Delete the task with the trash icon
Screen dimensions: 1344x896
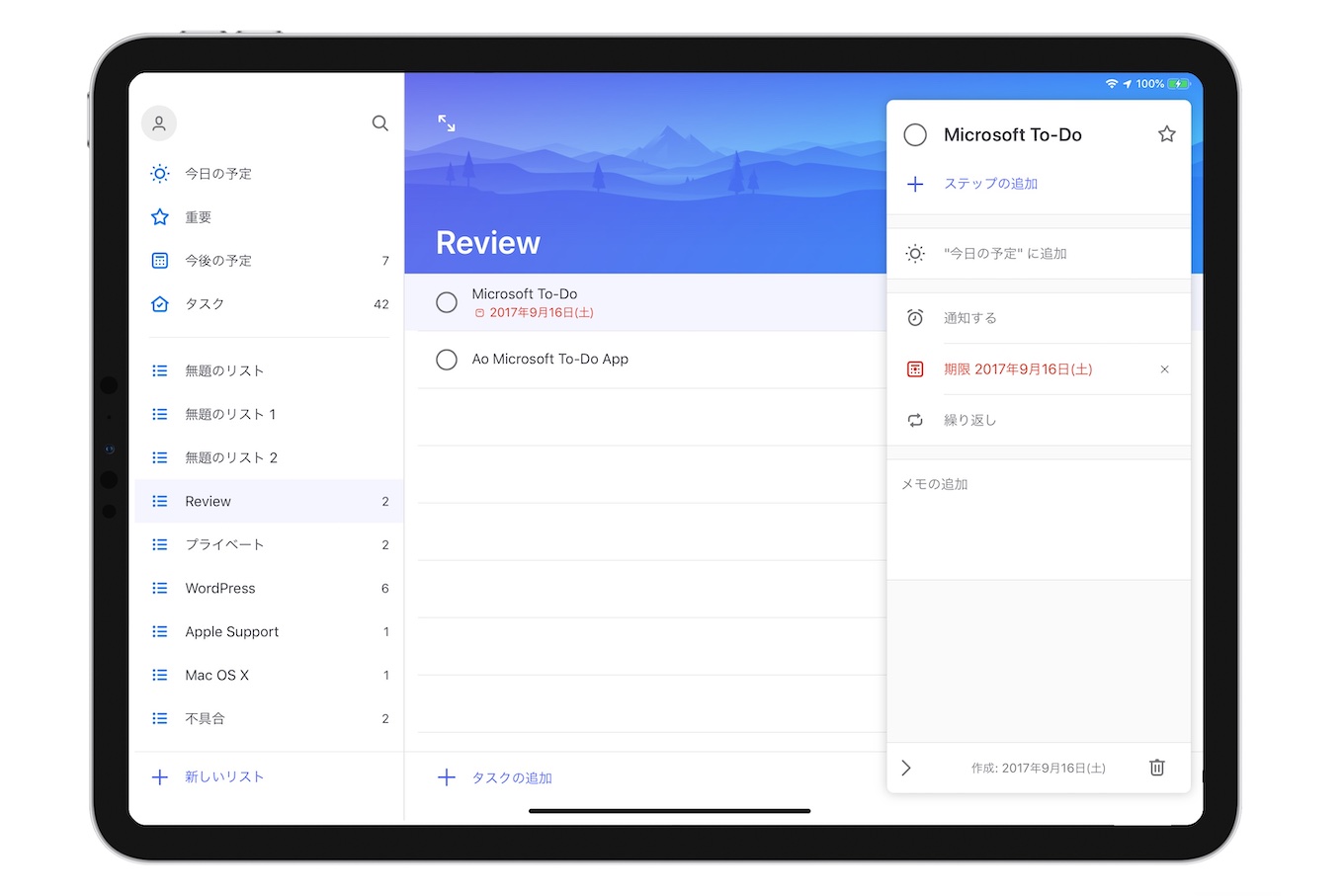[x=1157, y=768]
